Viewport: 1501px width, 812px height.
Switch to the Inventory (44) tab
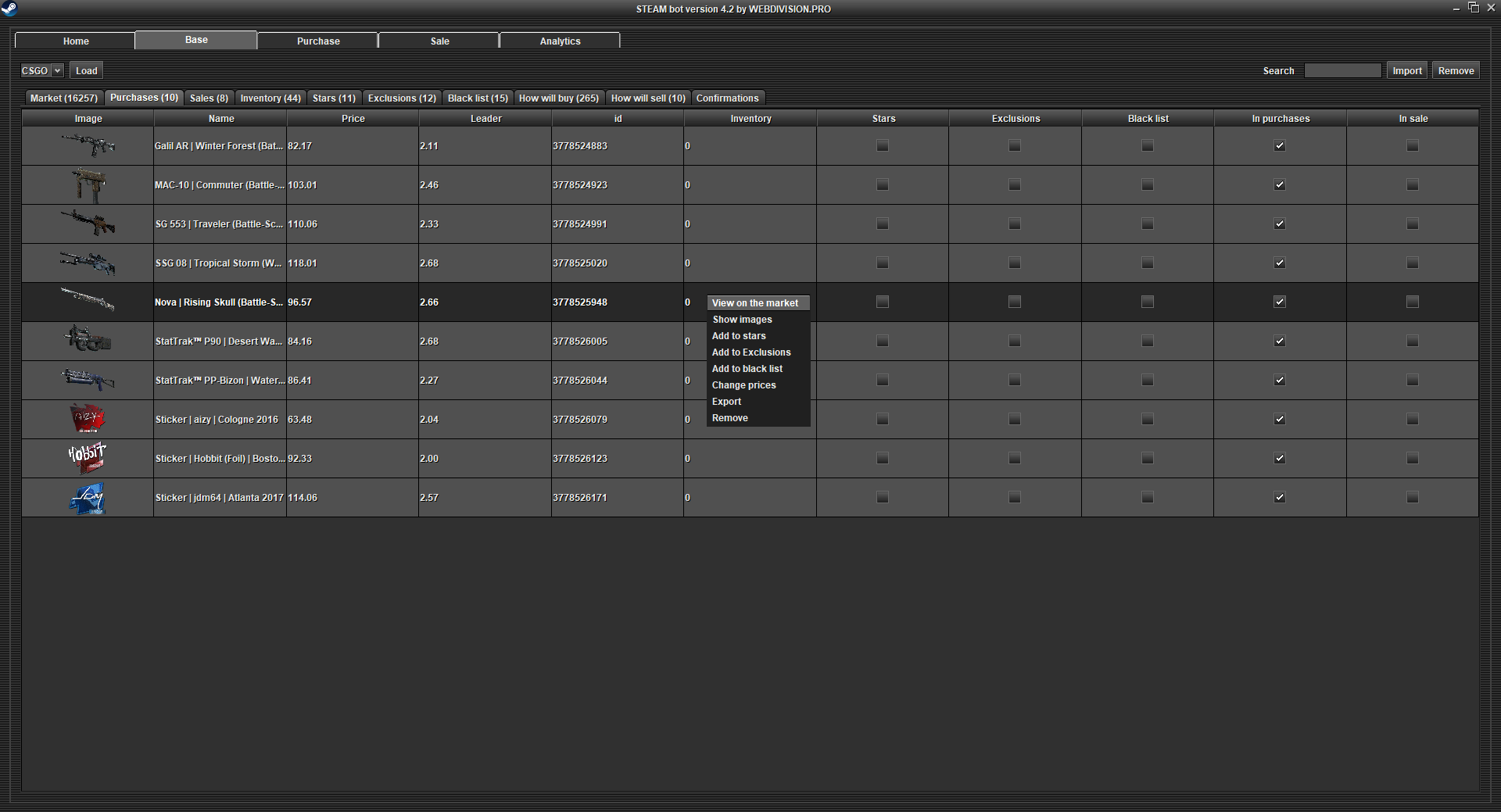tap(270, 98)
